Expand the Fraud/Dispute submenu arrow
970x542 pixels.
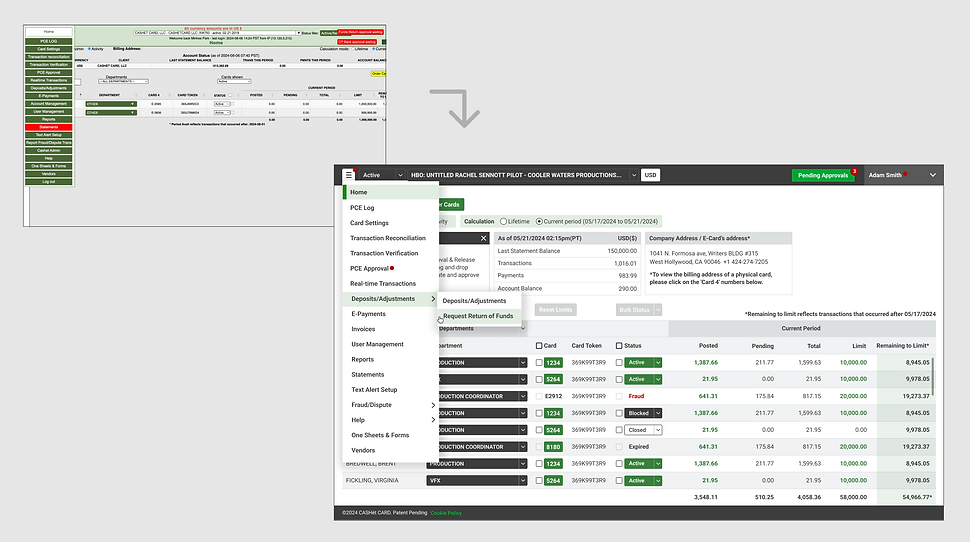(x=433, y=405)
